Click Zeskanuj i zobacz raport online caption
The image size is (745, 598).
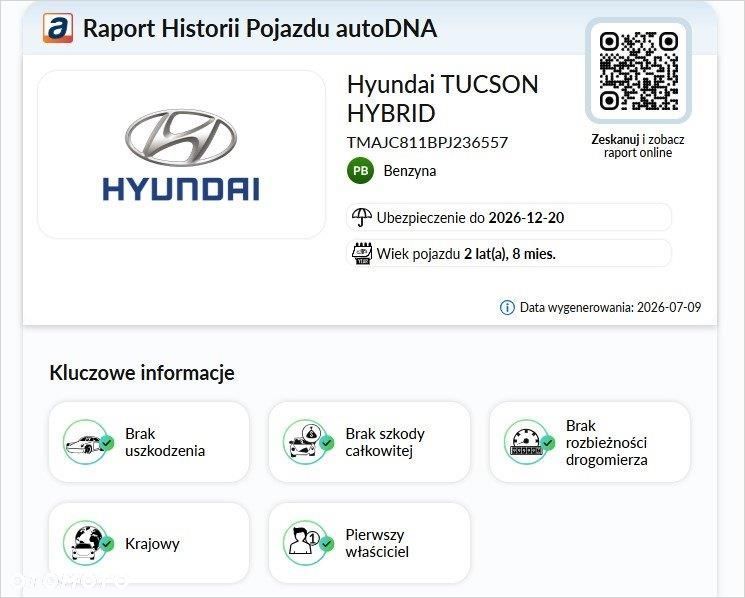point(638,146)
